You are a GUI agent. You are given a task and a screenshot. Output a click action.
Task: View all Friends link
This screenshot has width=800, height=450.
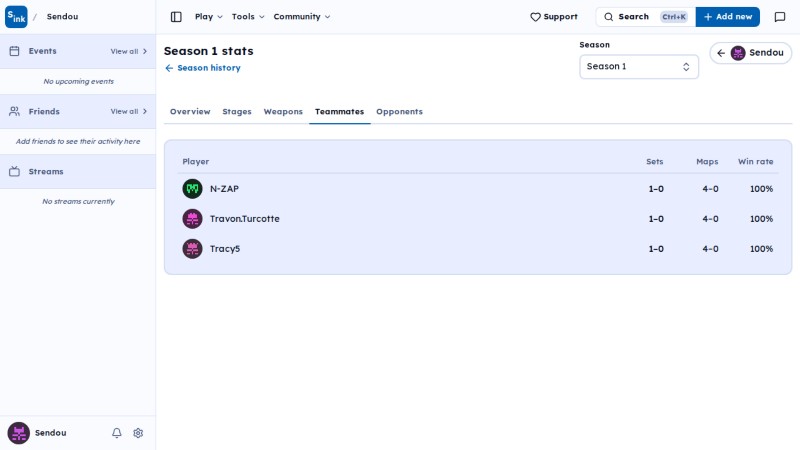click(x=129, y=112)
